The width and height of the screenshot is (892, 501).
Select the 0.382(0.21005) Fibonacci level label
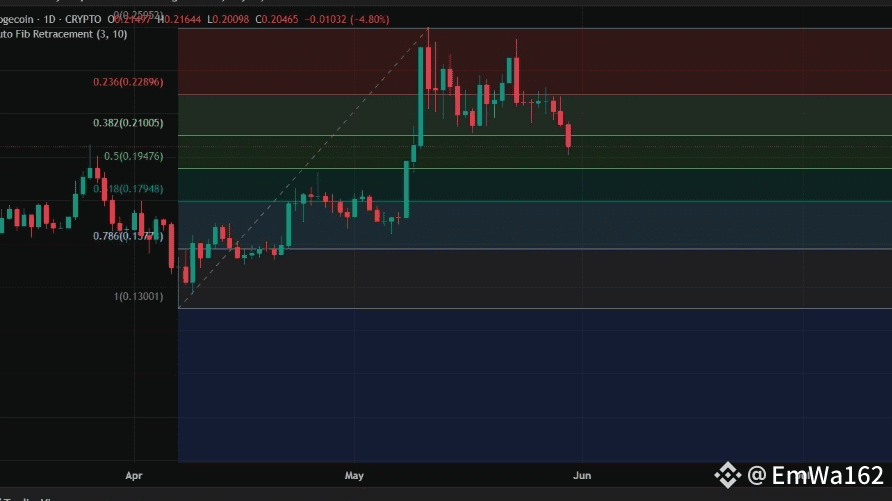point(128,123)
